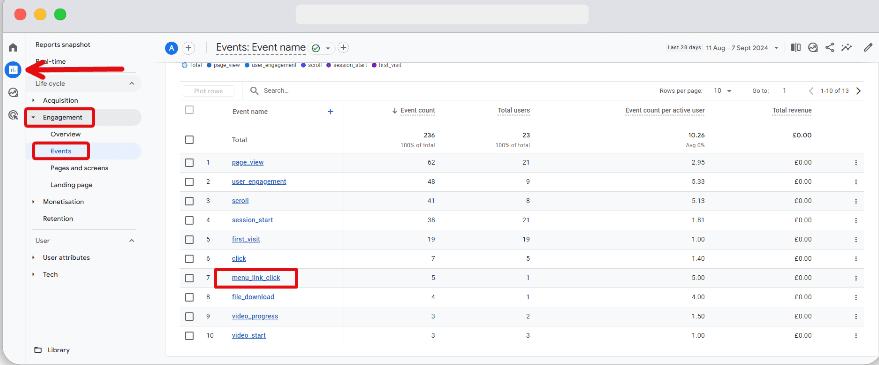Open Engagement Overview report
The width and height of the screenshot is (879, 365).
pyautogui.click(x=66, y=135)
